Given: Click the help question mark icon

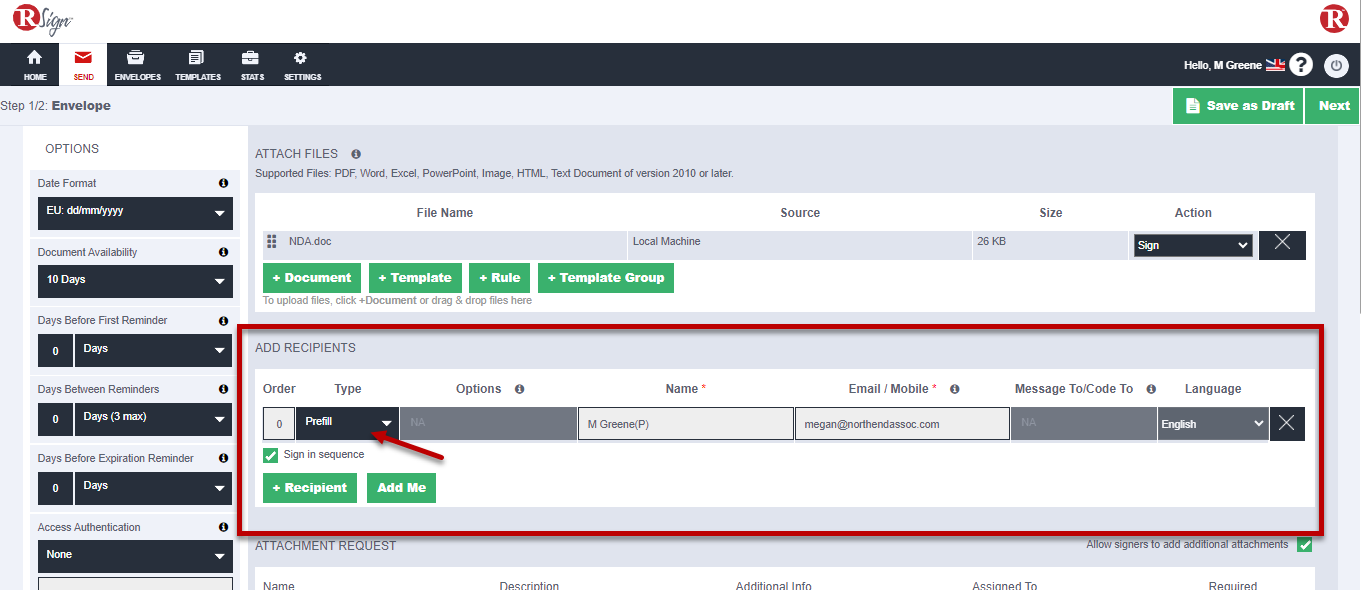Looking at the screenshot, I should 1300,65.
